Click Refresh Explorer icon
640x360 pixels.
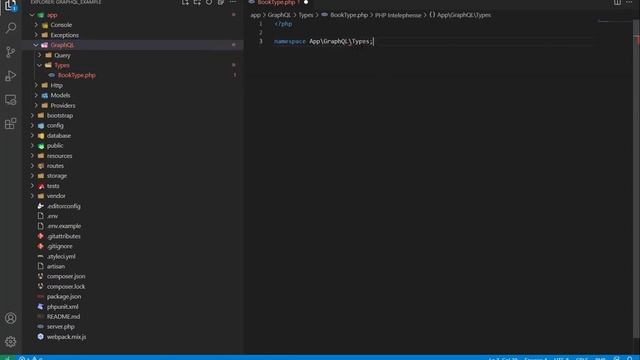[x=209, y=2]
